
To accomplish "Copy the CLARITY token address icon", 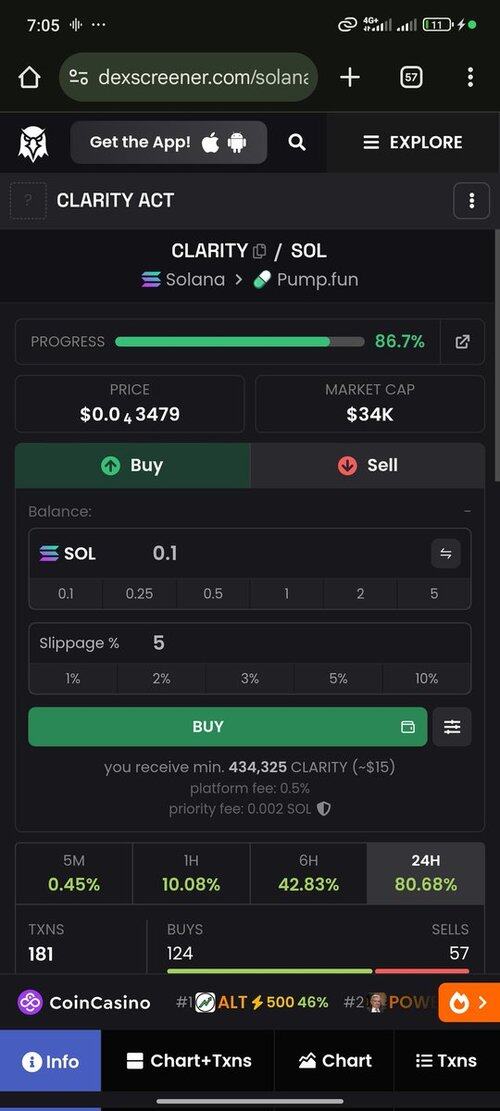I will (259, 251).
